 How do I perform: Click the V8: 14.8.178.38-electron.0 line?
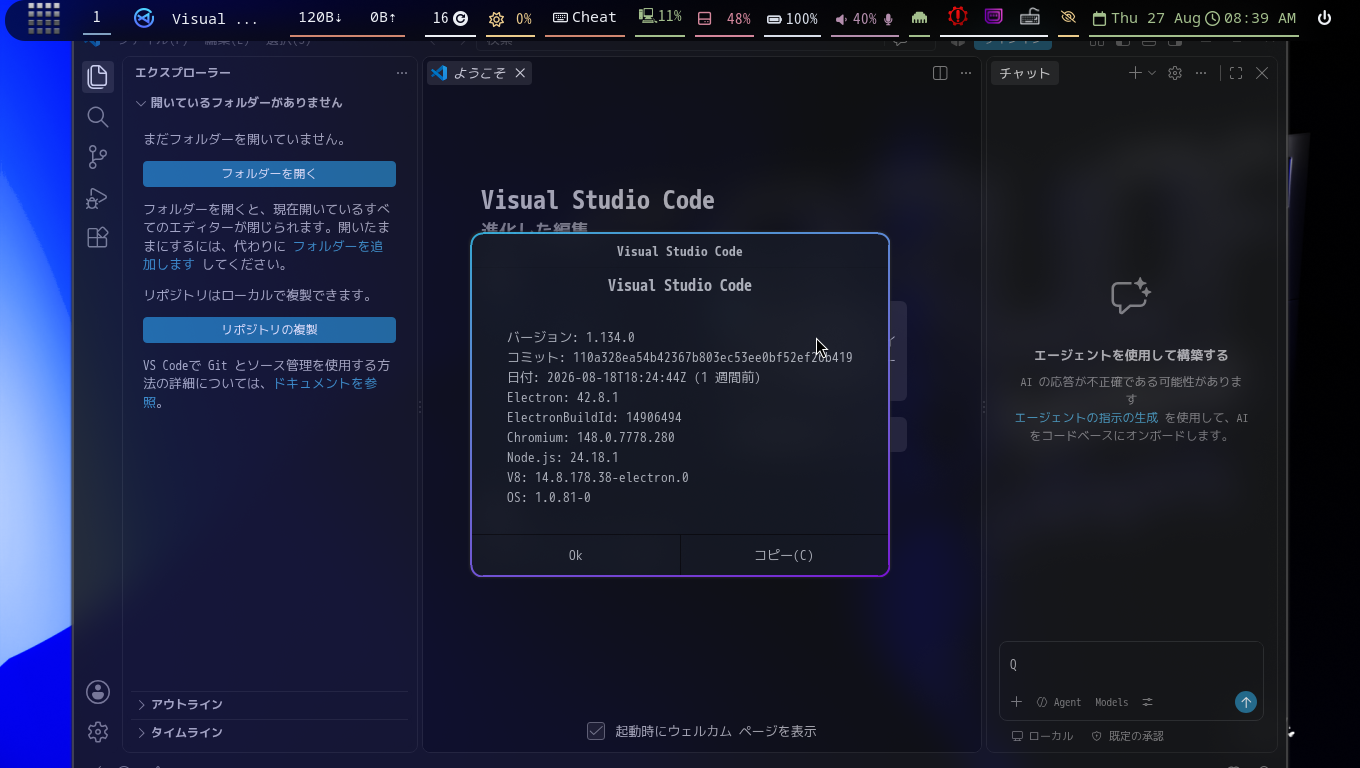[x=598, y=477]
